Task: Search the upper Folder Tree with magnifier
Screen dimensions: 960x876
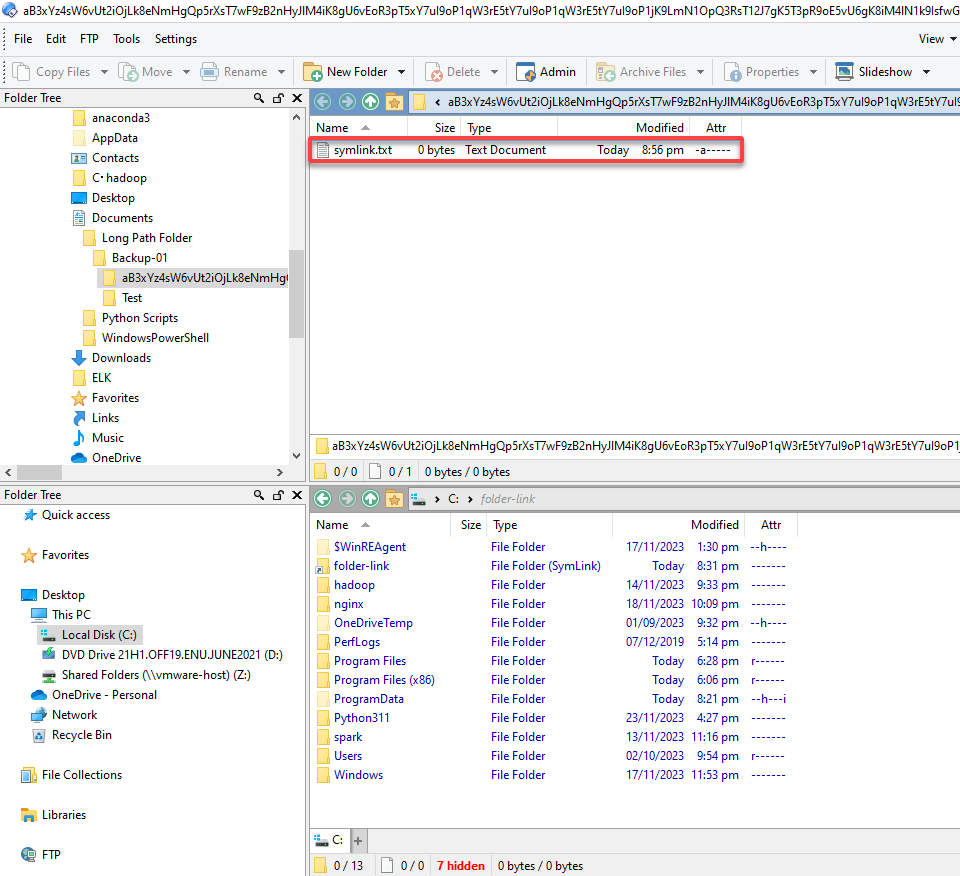Action: click(x=259, y=98)
